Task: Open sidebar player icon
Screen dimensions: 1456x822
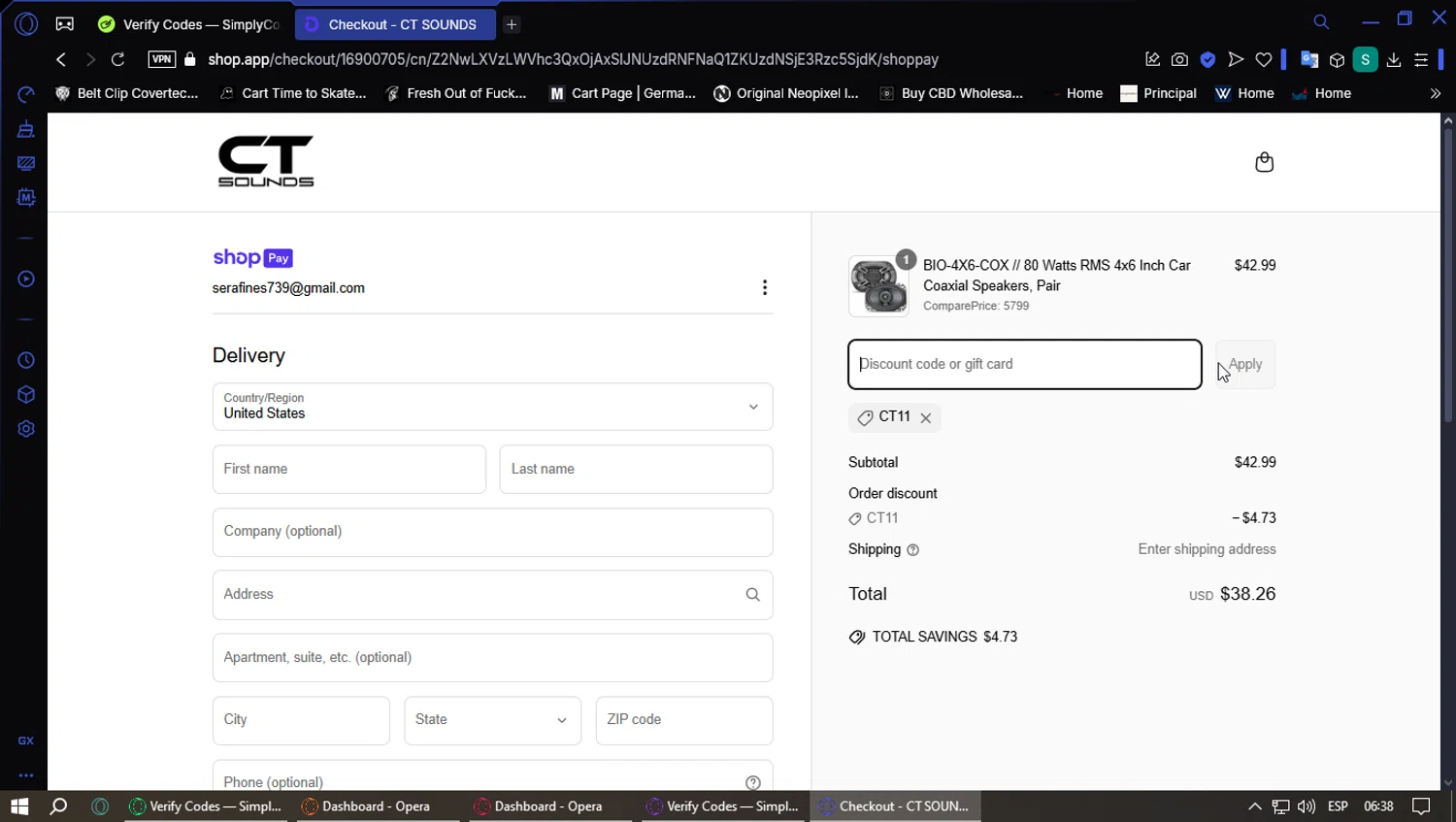Action: [26, 279]
